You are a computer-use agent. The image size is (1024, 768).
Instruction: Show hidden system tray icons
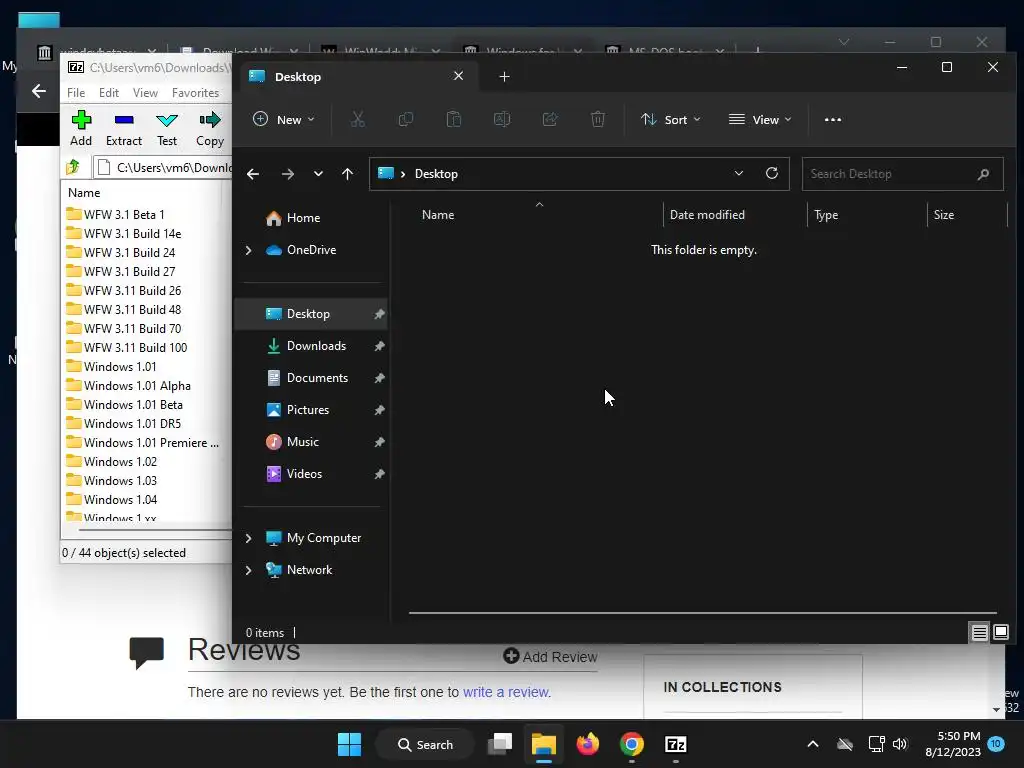pyautogui.click(x=812, y=744)
